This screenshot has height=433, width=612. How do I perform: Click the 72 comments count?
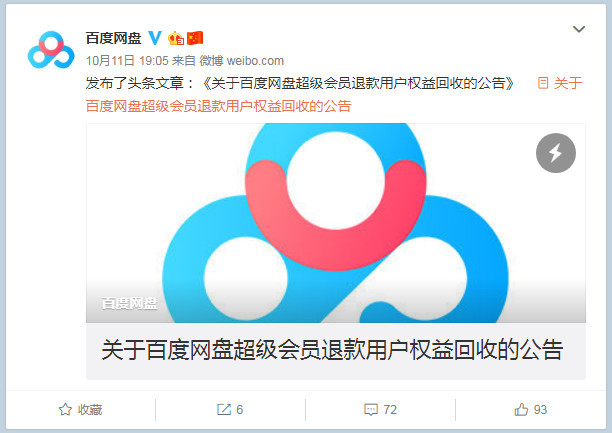click(x=390, y=410)
